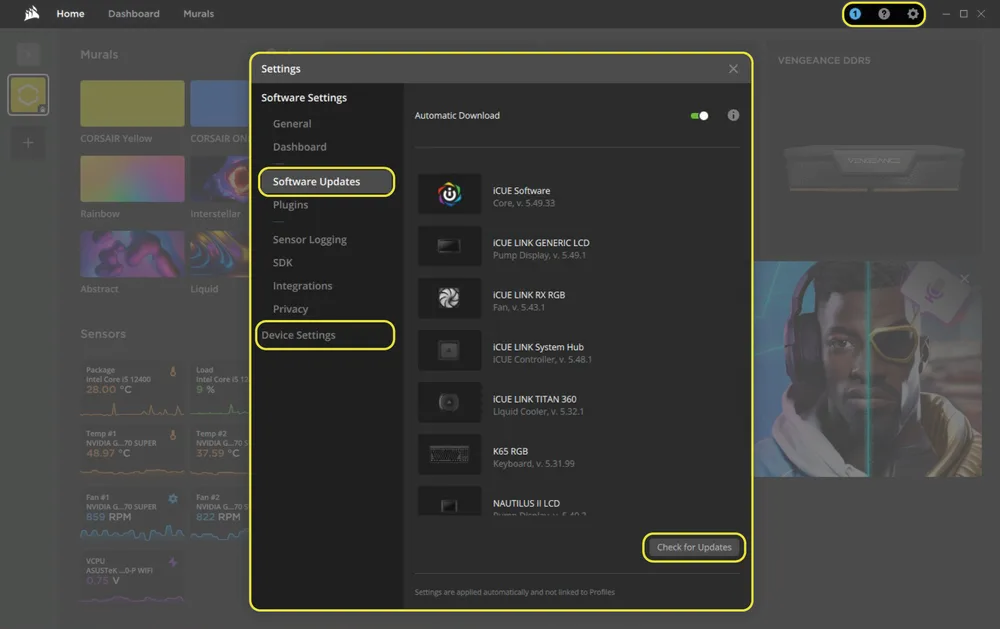The image size is (1000, 629).
Task: Open the Dashboard settings section
Action: tap(300, 147)
